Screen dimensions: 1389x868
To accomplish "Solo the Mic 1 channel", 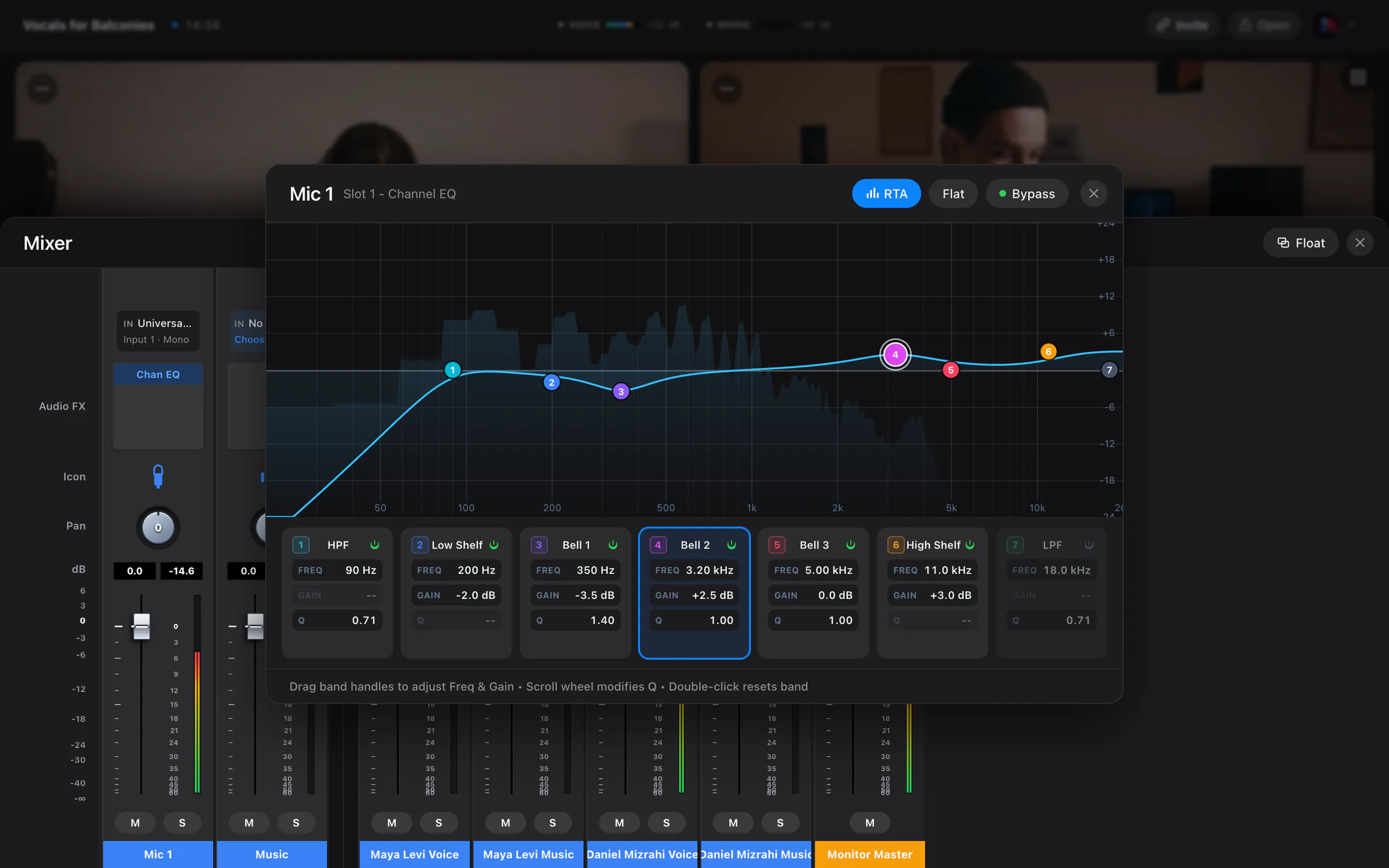I will pos(182,822).
